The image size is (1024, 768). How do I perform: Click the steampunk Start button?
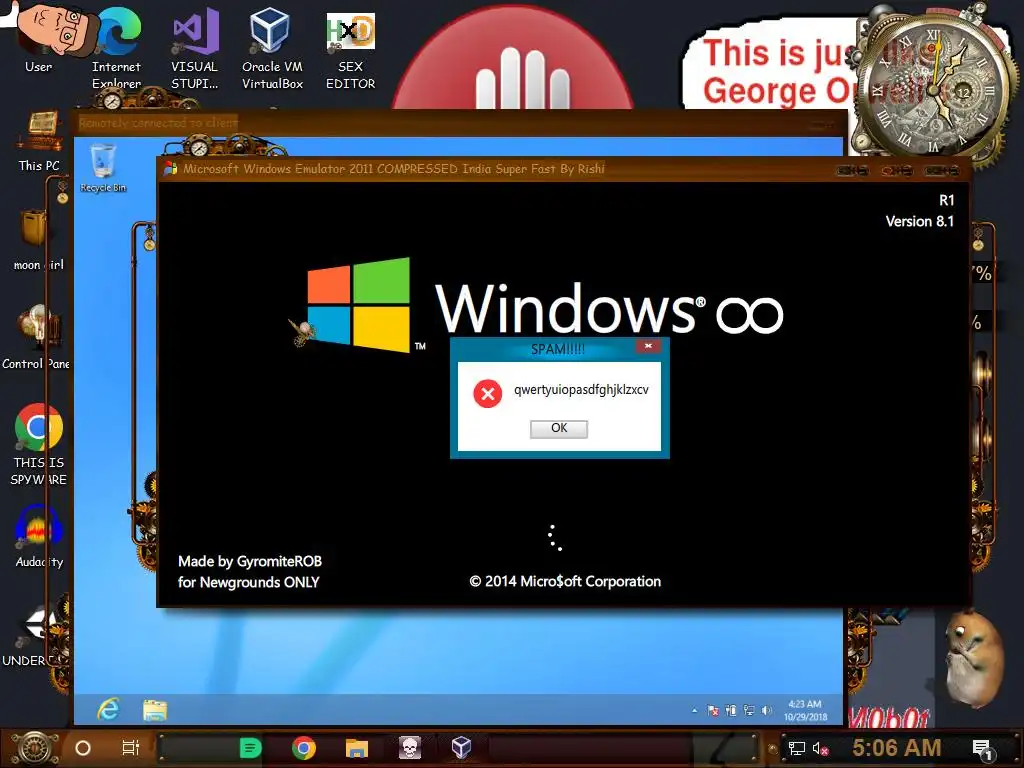(x=34, y=748)
